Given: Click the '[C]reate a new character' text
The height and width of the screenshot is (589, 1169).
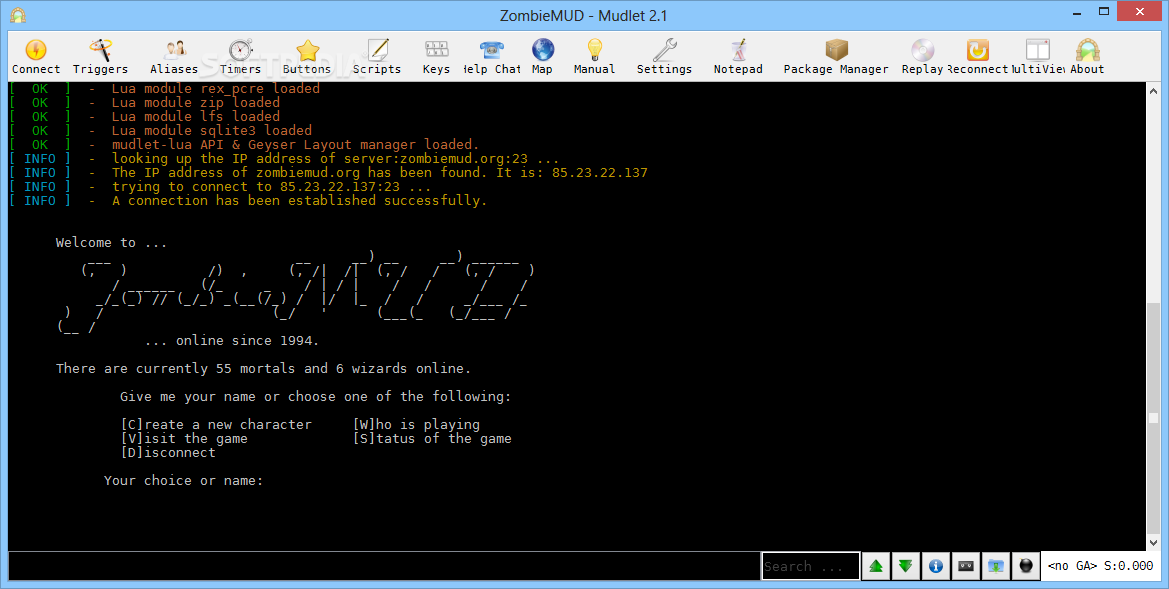Looking at the screenshot, I should pos(216,424).
